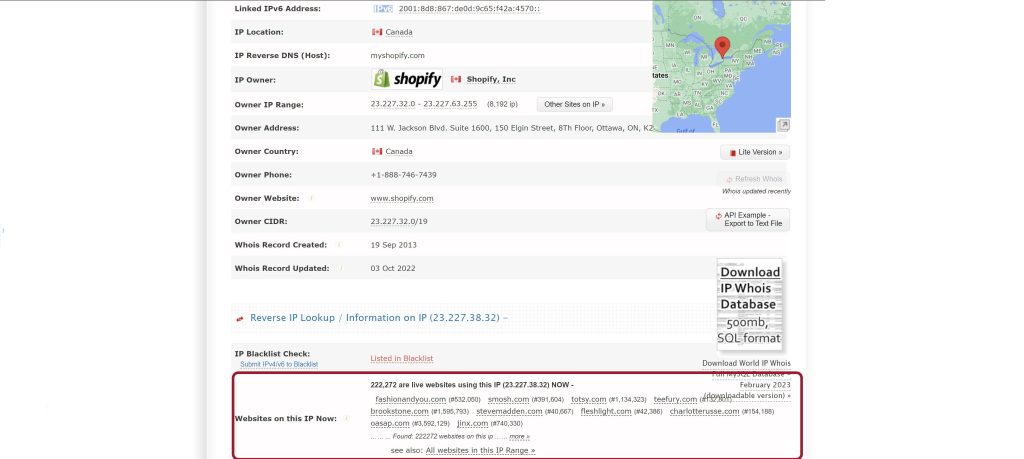Image resolution: width=1024 pixels, height=459 pixels.
Task: Open oasap.com website link
Action: (x=390, y=424)
